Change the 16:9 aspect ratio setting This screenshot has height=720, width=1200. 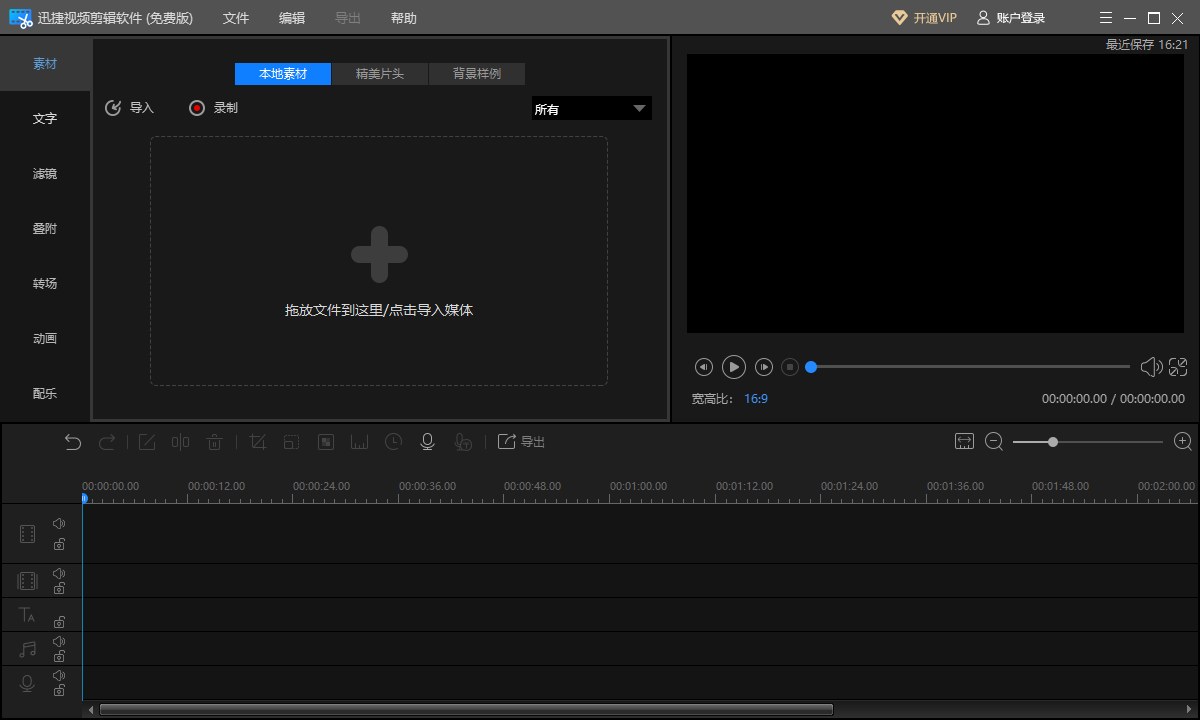coord(756,398)
